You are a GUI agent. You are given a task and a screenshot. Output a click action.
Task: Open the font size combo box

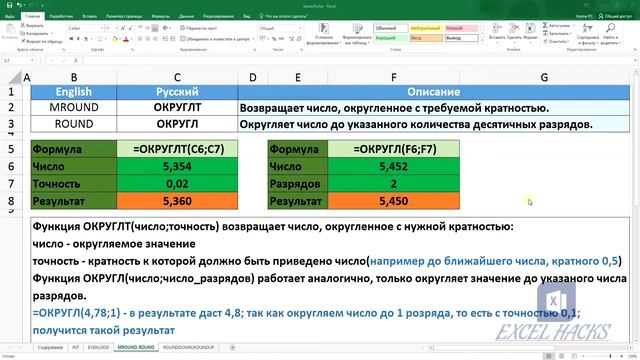tap(111, 28)
